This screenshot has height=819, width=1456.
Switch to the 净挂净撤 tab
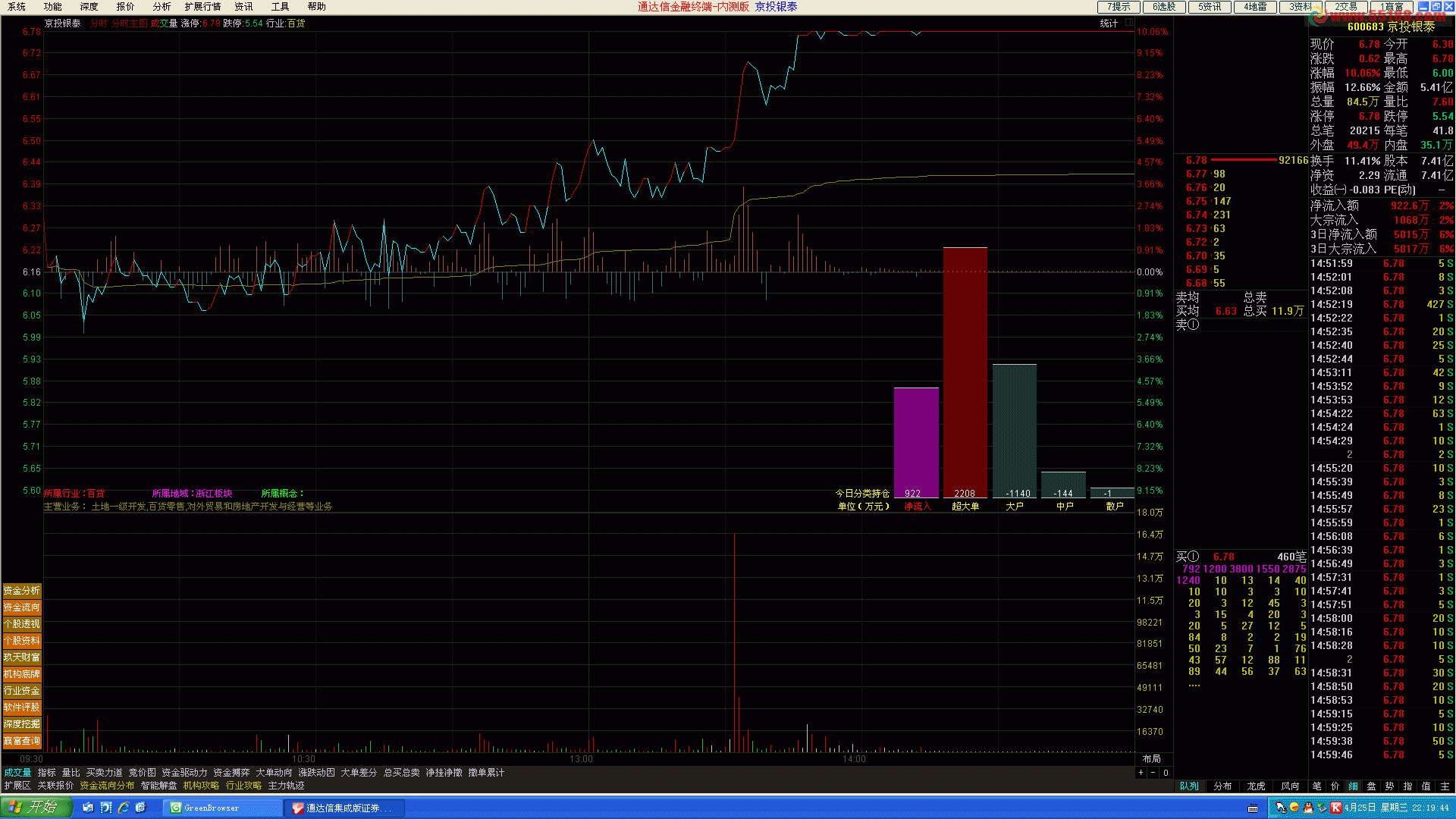coord(444,773)
